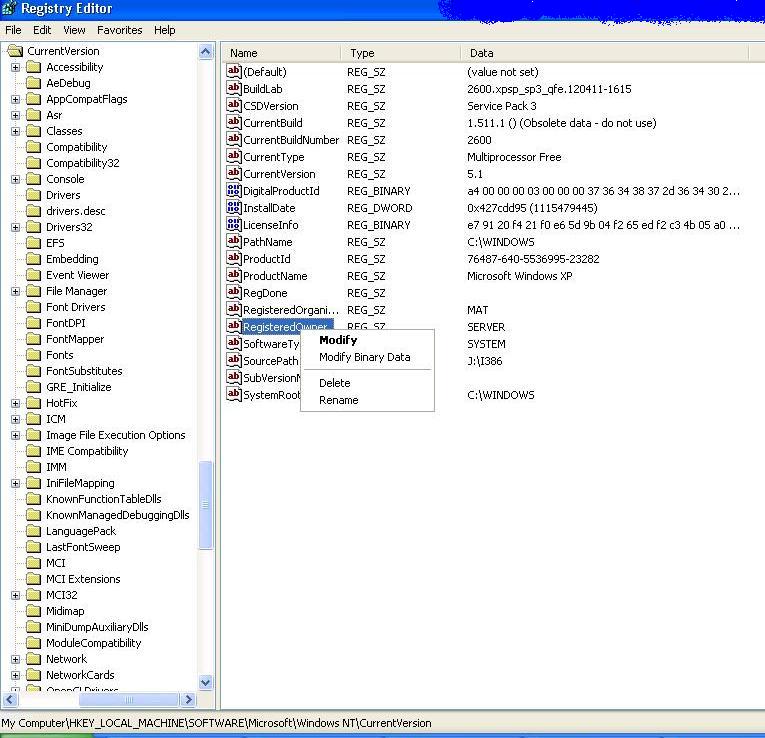Viewport: 765px width, 738px height.
Task: Click the (Default) value icon
Action: tap(234, 71)
